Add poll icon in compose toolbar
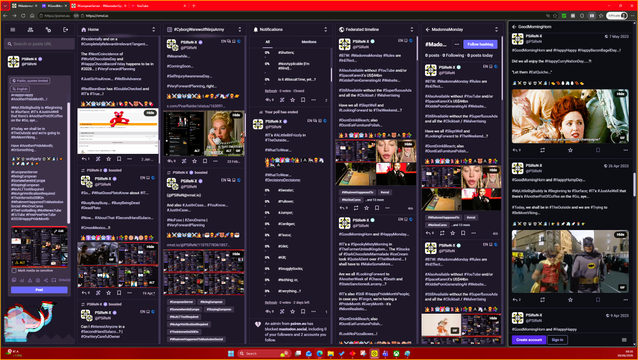Image resolution: width=638 pixels, height=360 pixels. pyautogui.click(x=22, y=280)
